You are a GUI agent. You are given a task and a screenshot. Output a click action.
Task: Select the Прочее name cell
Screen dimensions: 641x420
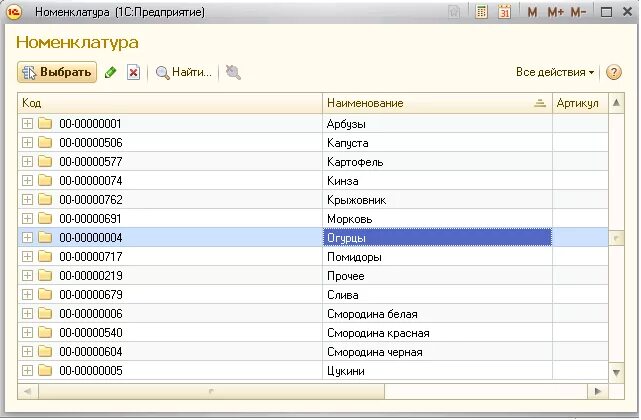[x=437, y=276]
